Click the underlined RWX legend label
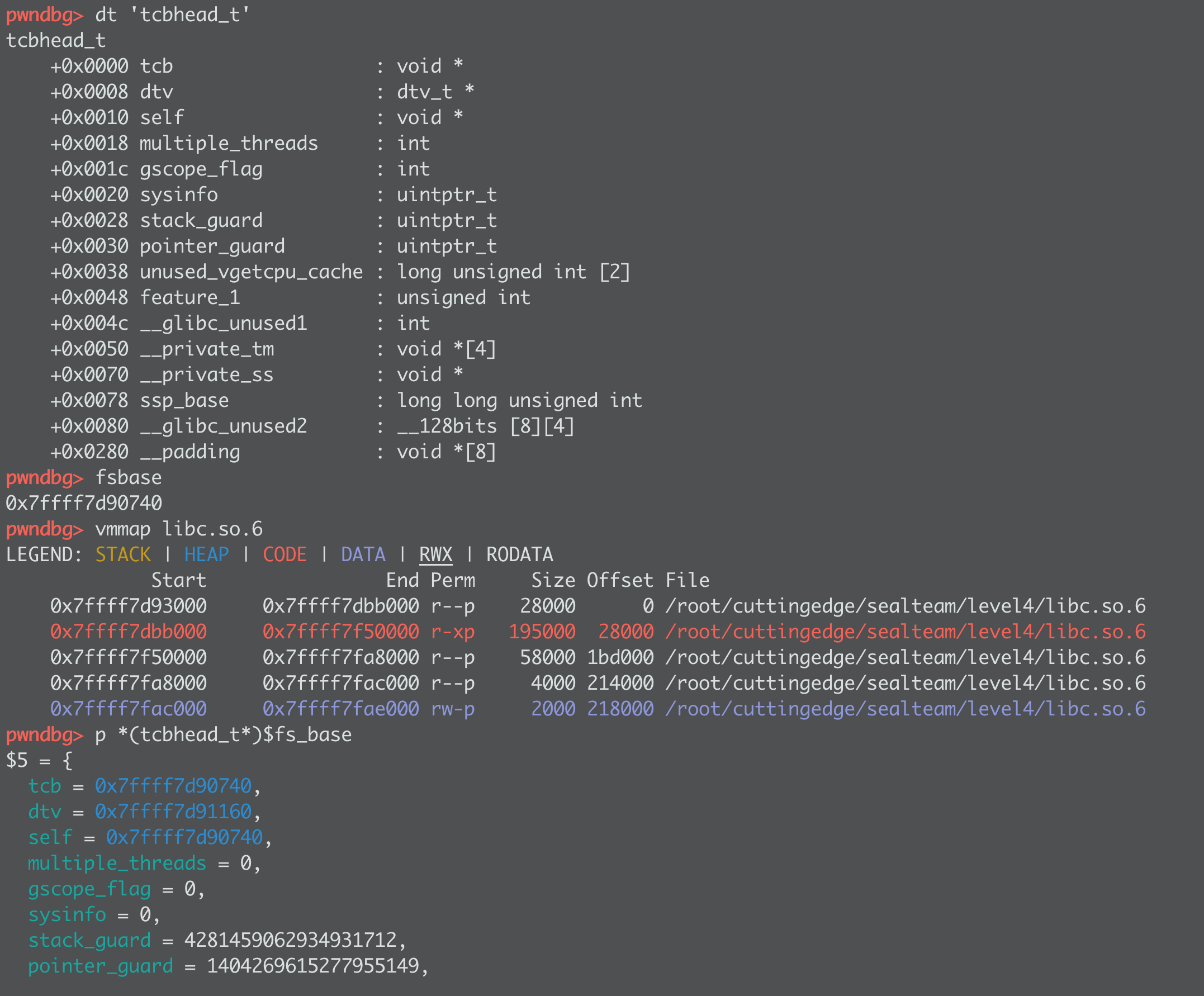 [x=436, y=554]
